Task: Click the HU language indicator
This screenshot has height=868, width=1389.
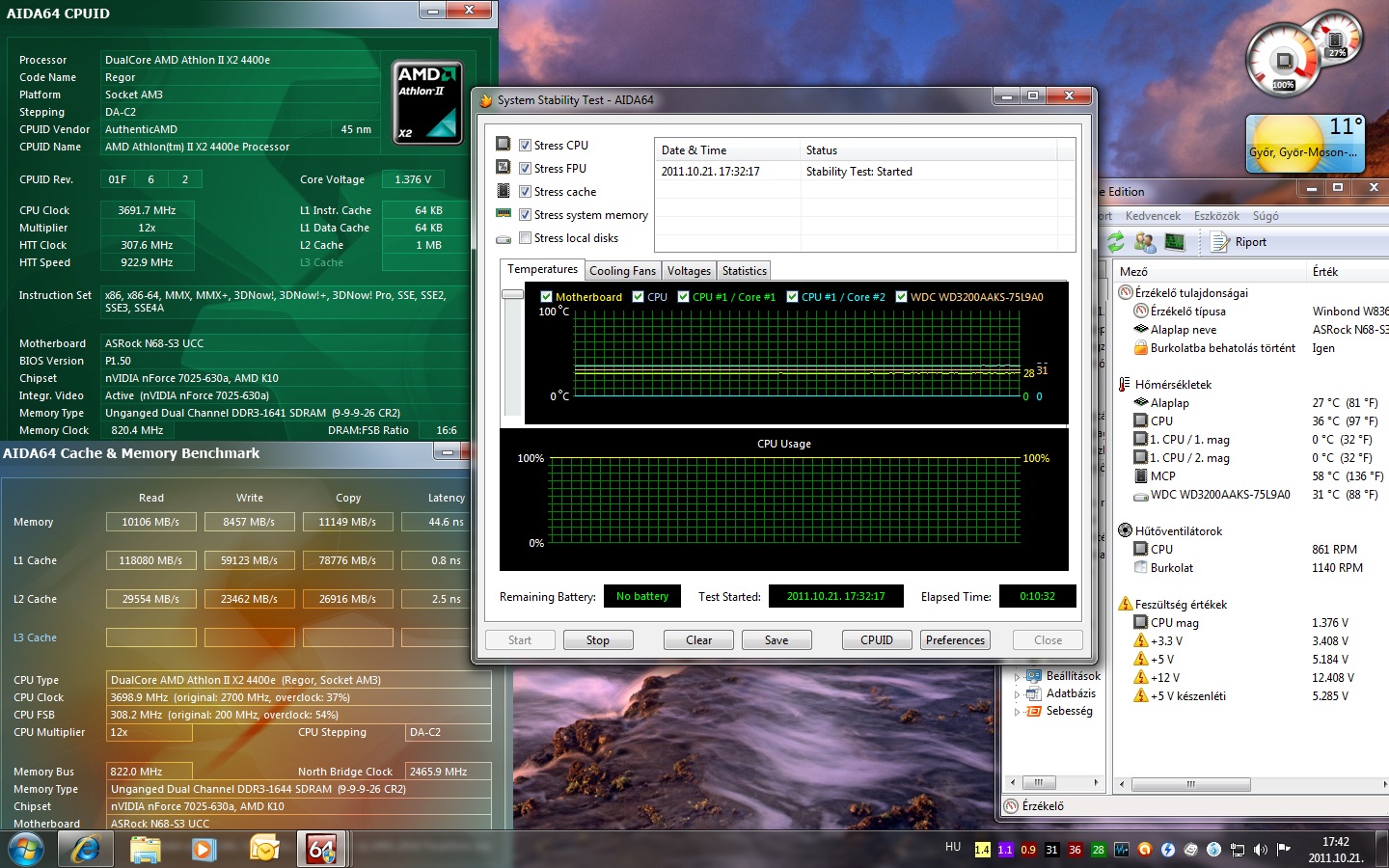Action: (953, 847)
